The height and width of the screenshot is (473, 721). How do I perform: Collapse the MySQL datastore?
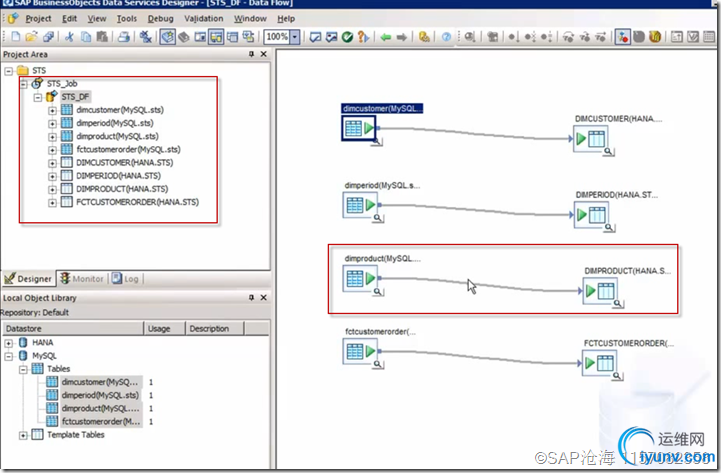pos(8,357)
